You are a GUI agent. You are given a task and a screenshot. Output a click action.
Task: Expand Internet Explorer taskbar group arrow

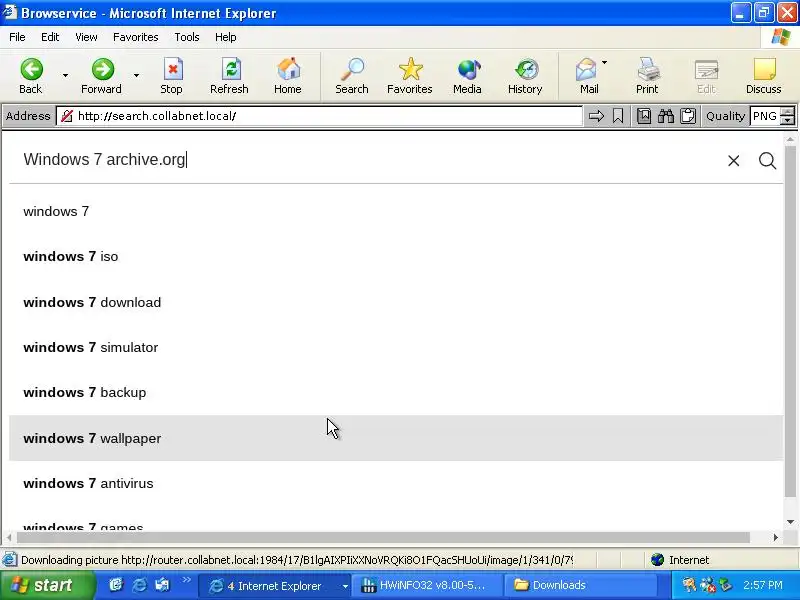pyautogui.click(x=345, y=586)
